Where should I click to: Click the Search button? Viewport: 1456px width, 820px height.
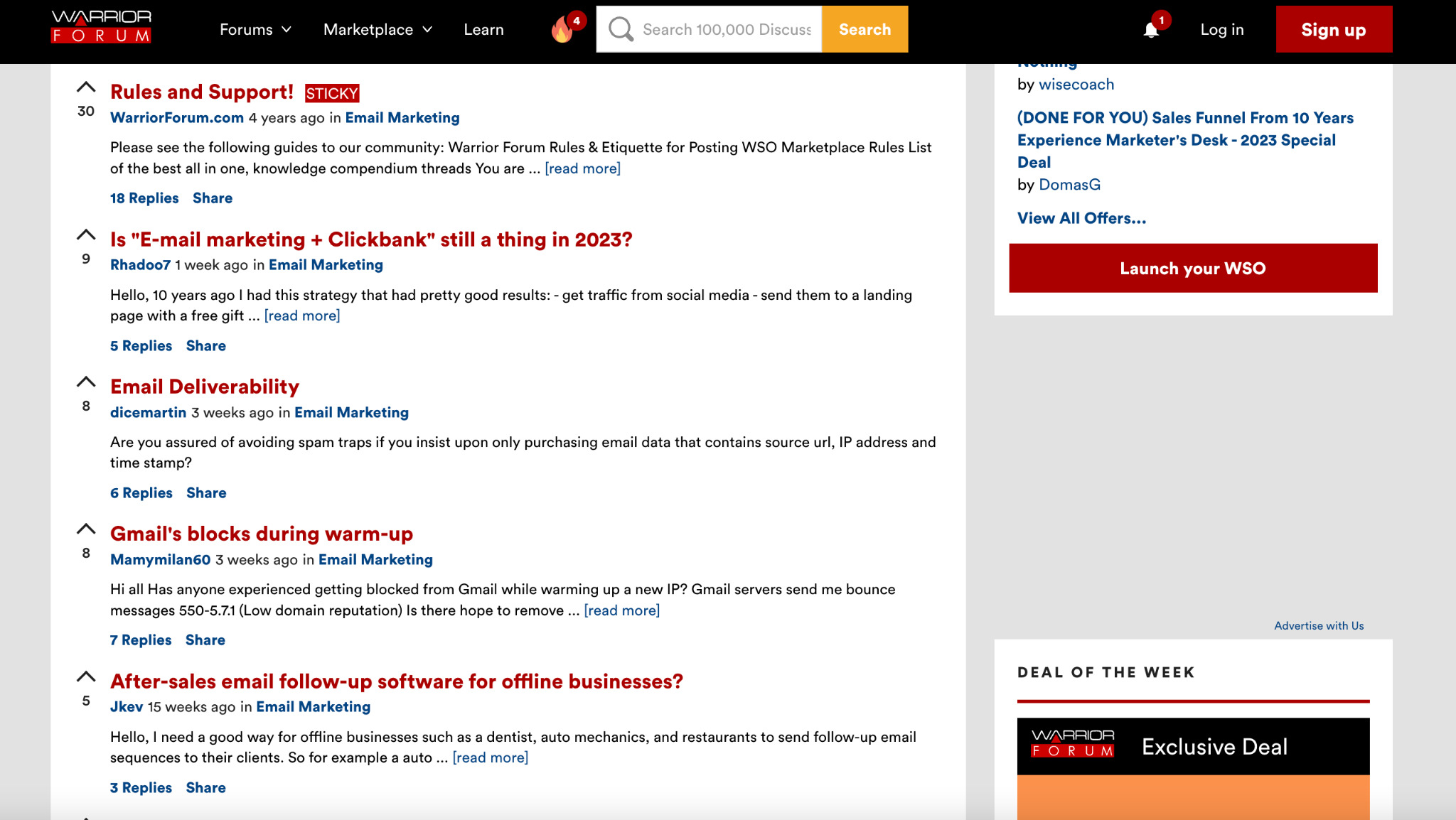[864, 29]
